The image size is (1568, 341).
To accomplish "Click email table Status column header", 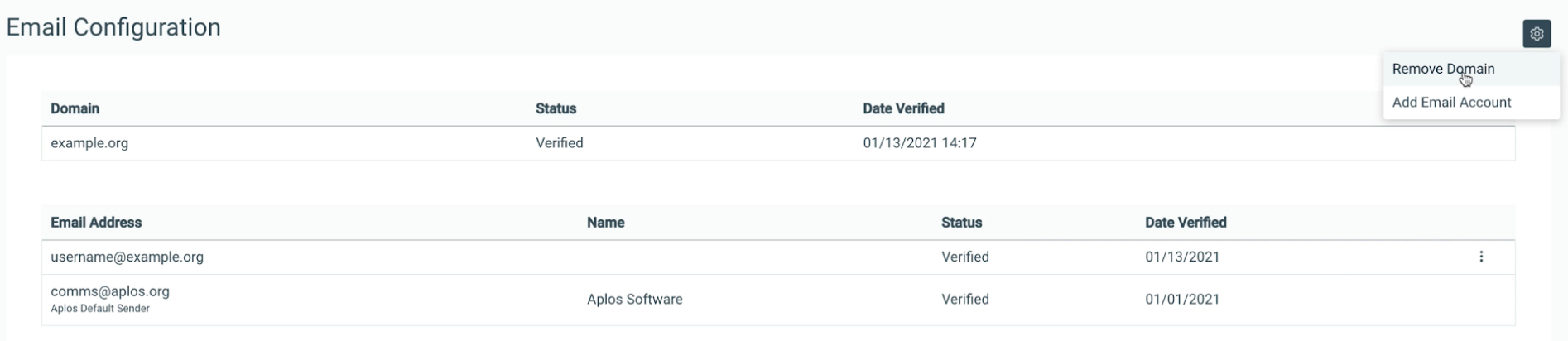I will 961,223.
